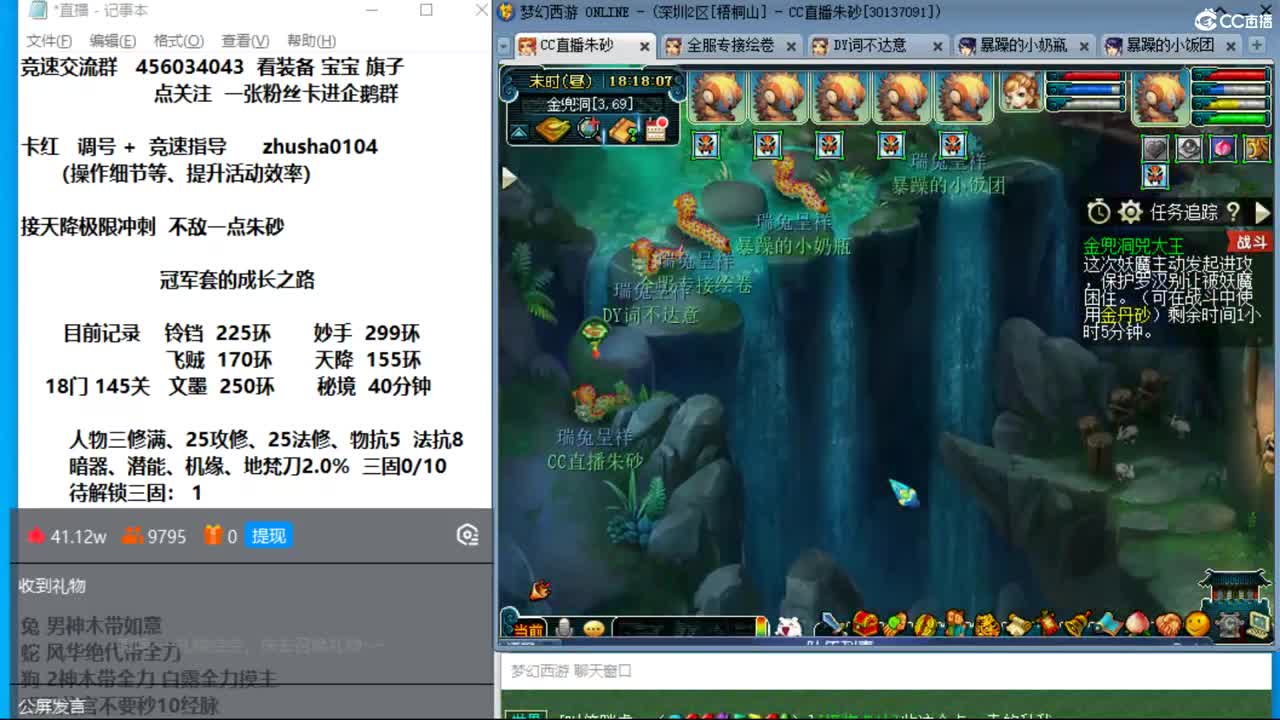Click the red 战斗 label
Image resolution: width=1280 pixels, height=720 pixels.
1250,243
